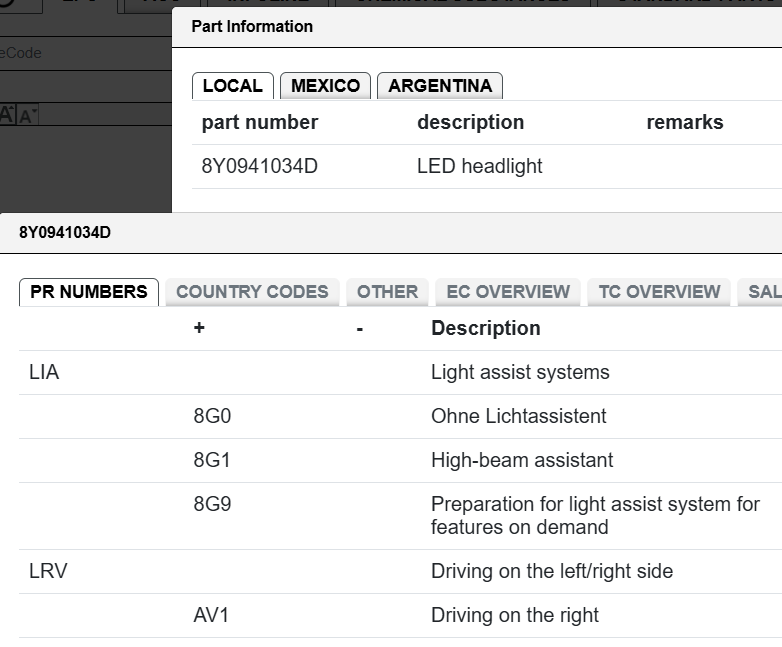Click the Ohne Lichtassistent description
The width and height of the screenshot is (782, 647).
pyautogui.click(x=518, y=416)
